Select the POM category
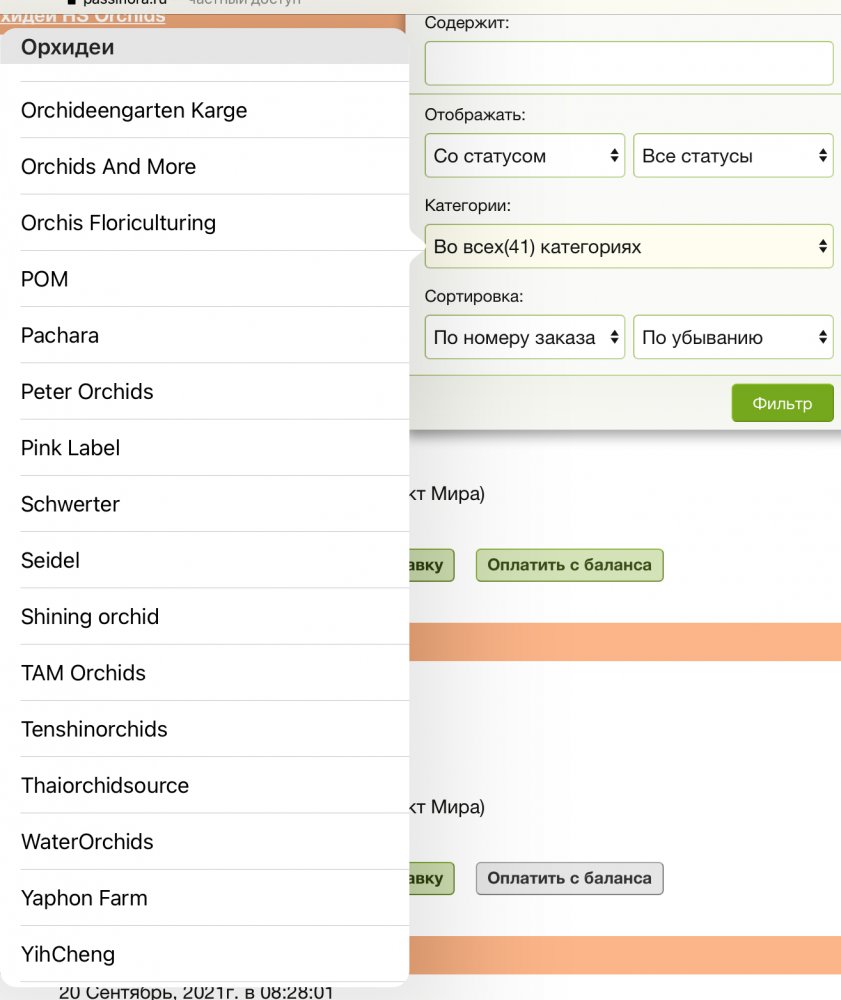This screenshot has width=841, height=1000. click(45, 279)
